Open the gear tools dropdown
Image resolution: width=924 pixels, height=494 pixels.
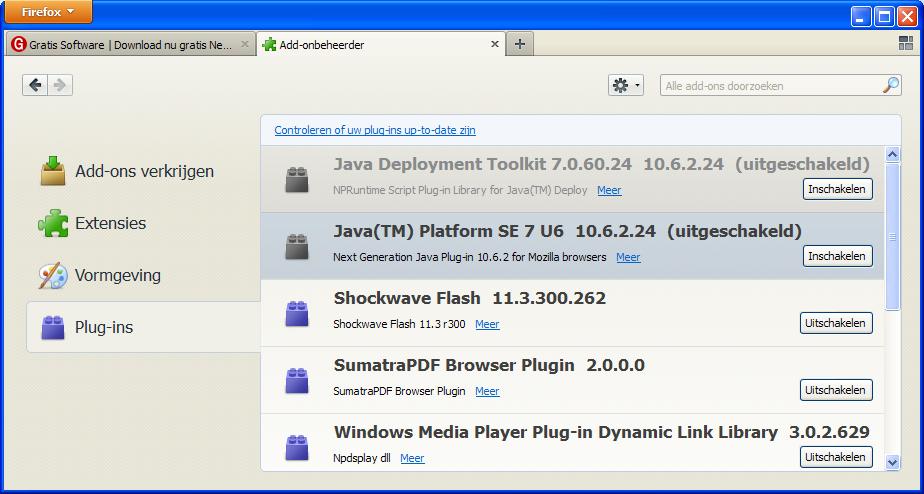tap(626, 86)
